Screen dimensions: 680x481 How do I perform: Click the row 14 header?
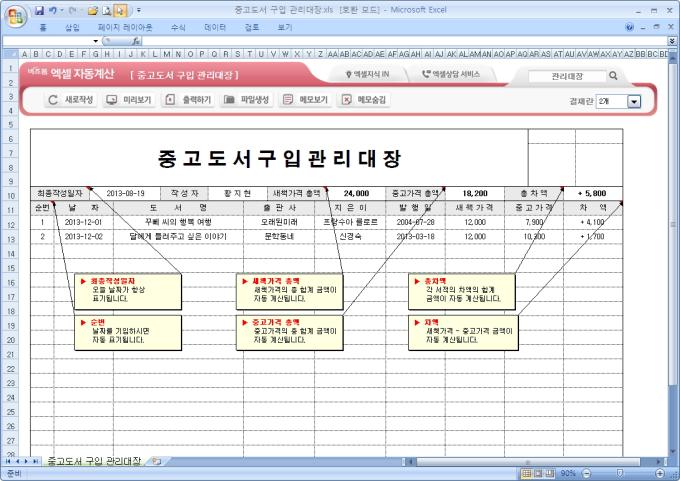tap(10, 254)
